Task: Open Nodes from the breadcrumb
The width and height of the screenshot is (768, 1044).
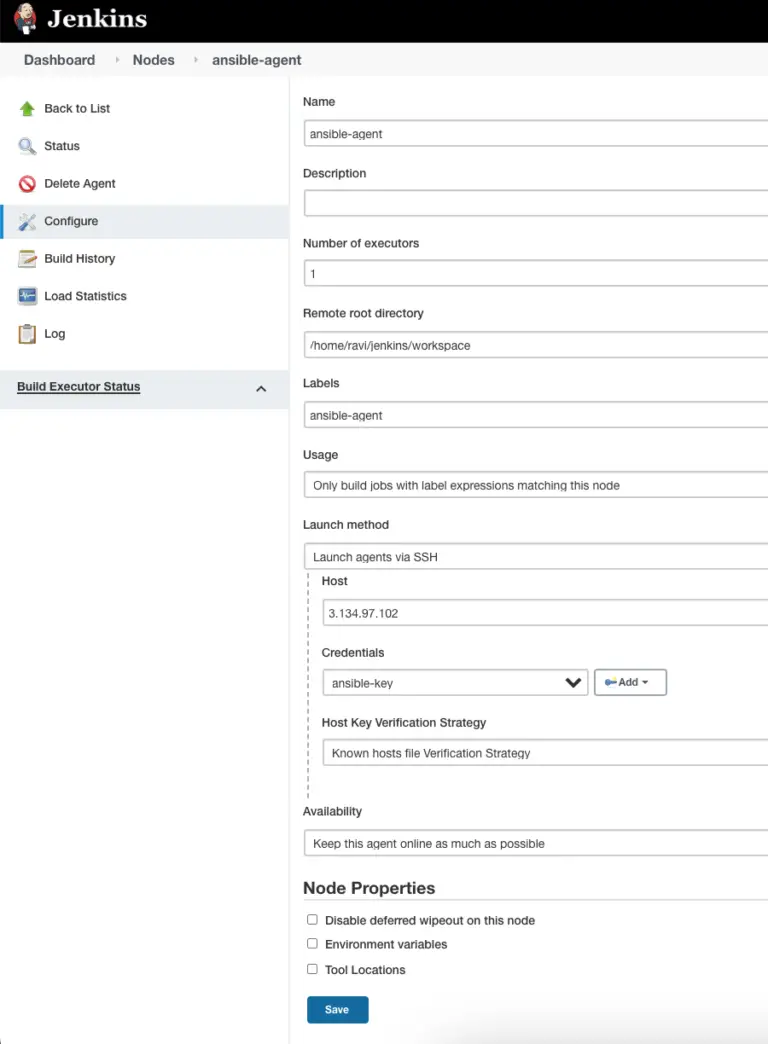Action: (153, 59)
